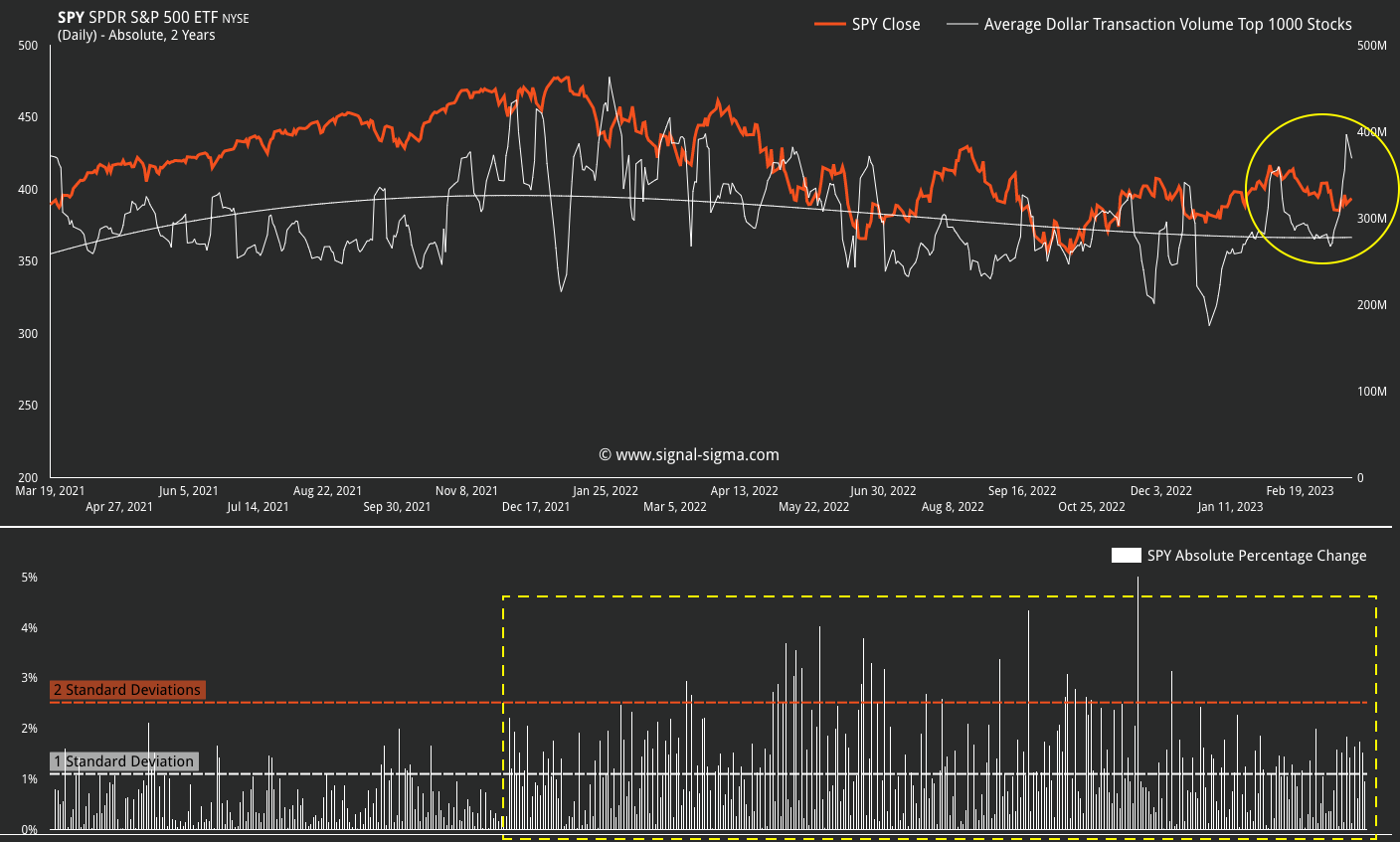
Task: Click the Sep 30, 2021 date label
Action: pos(397,507)
